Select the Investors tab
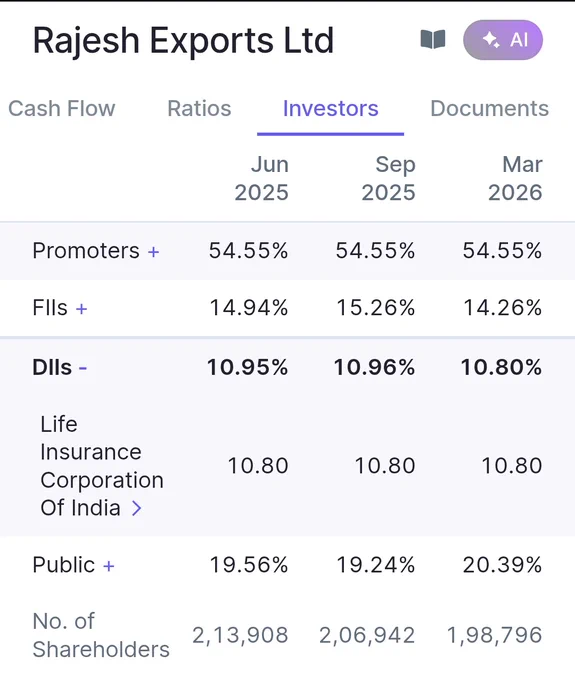 pyautogui.click(x=330, y=108)
